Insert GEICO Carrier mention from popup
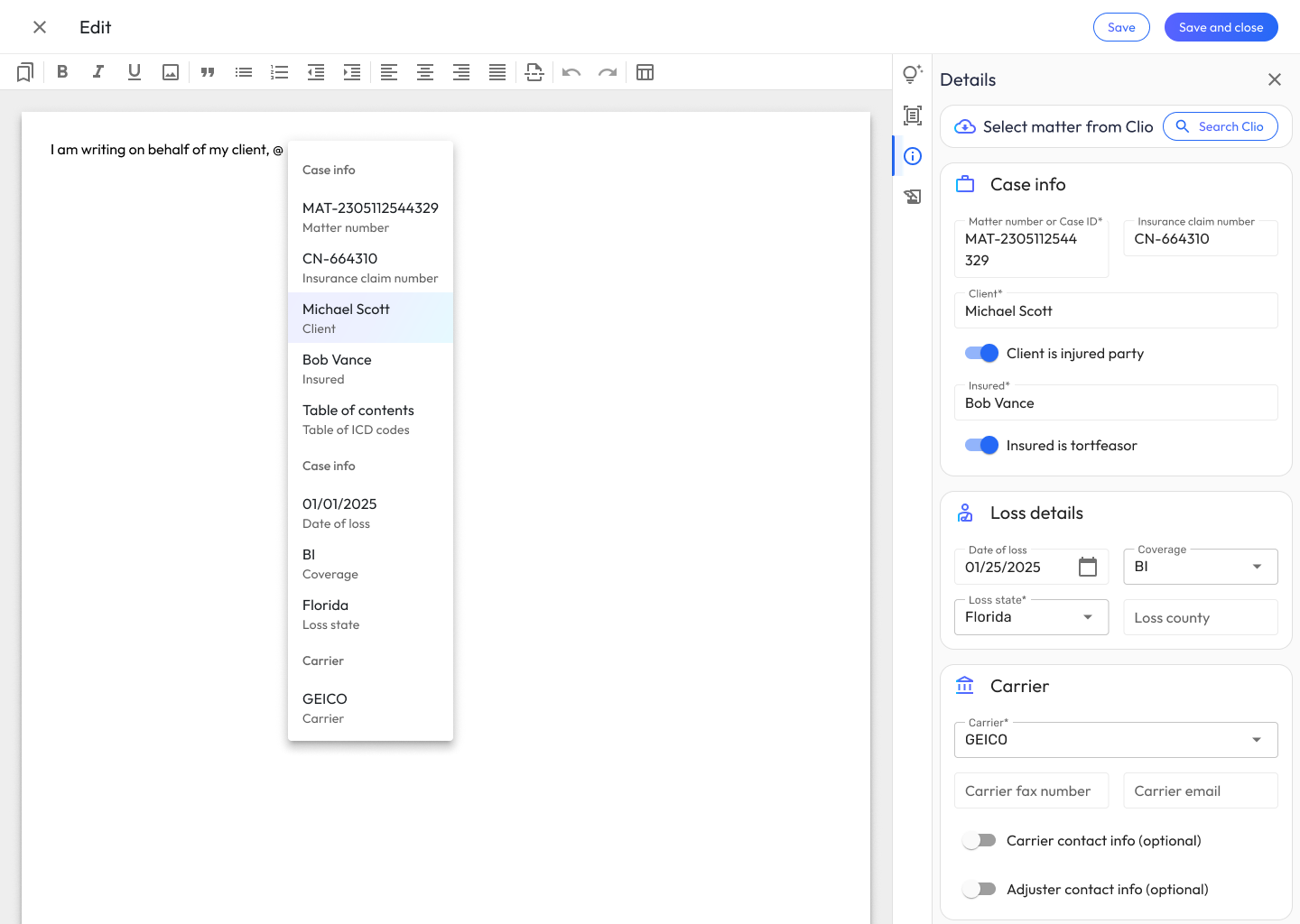Image resolution: width=1300 pixels, height=924 pixels. [x=370, y=707]
